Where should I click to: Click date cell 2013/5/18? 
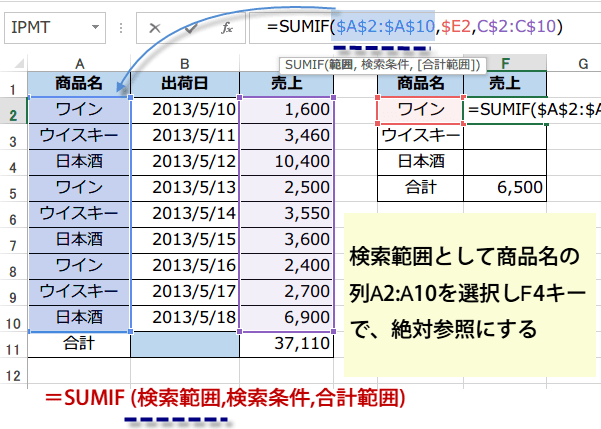point(185,318)
